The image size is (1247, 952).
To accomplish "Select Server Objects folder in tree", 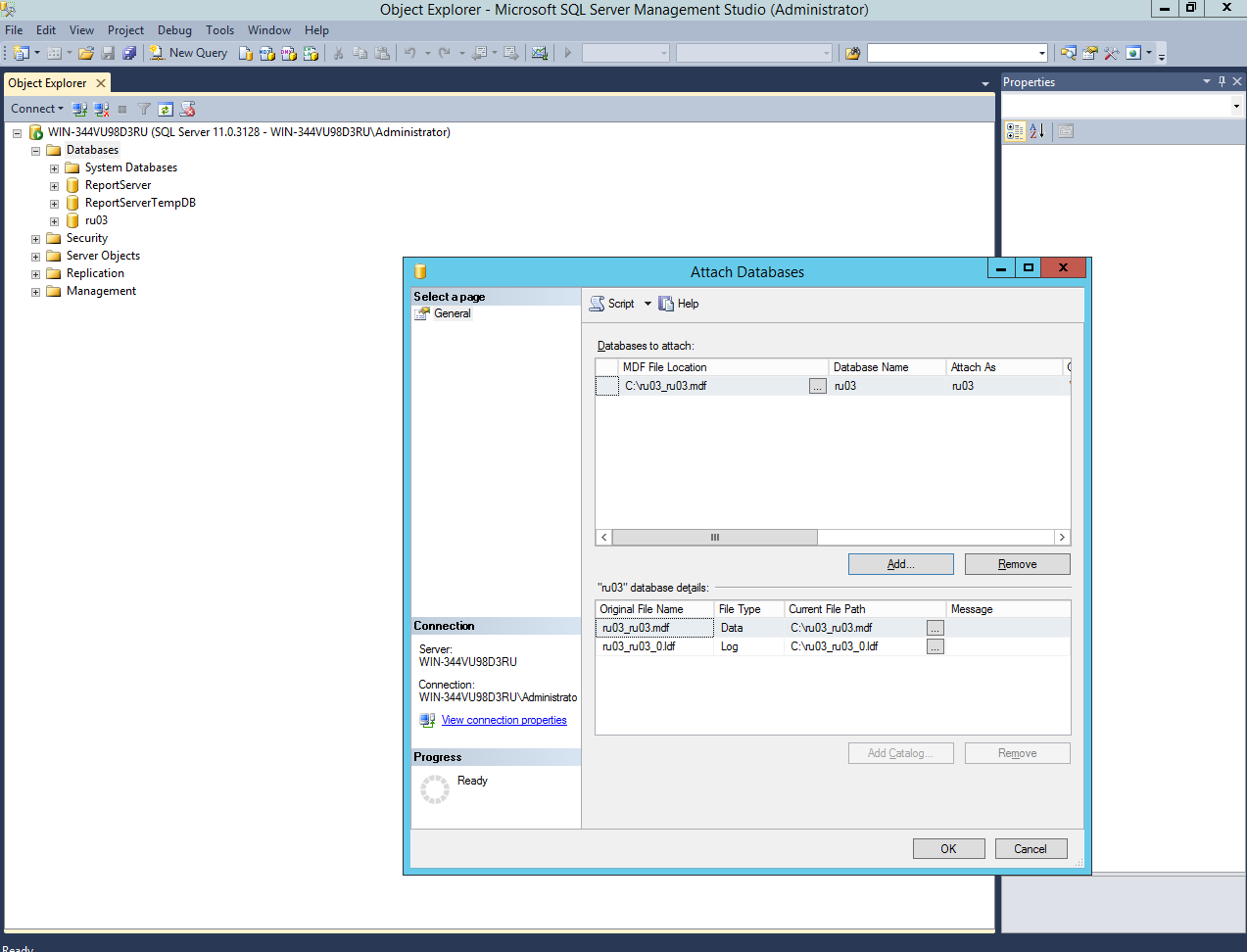I will tap(103, 256).
